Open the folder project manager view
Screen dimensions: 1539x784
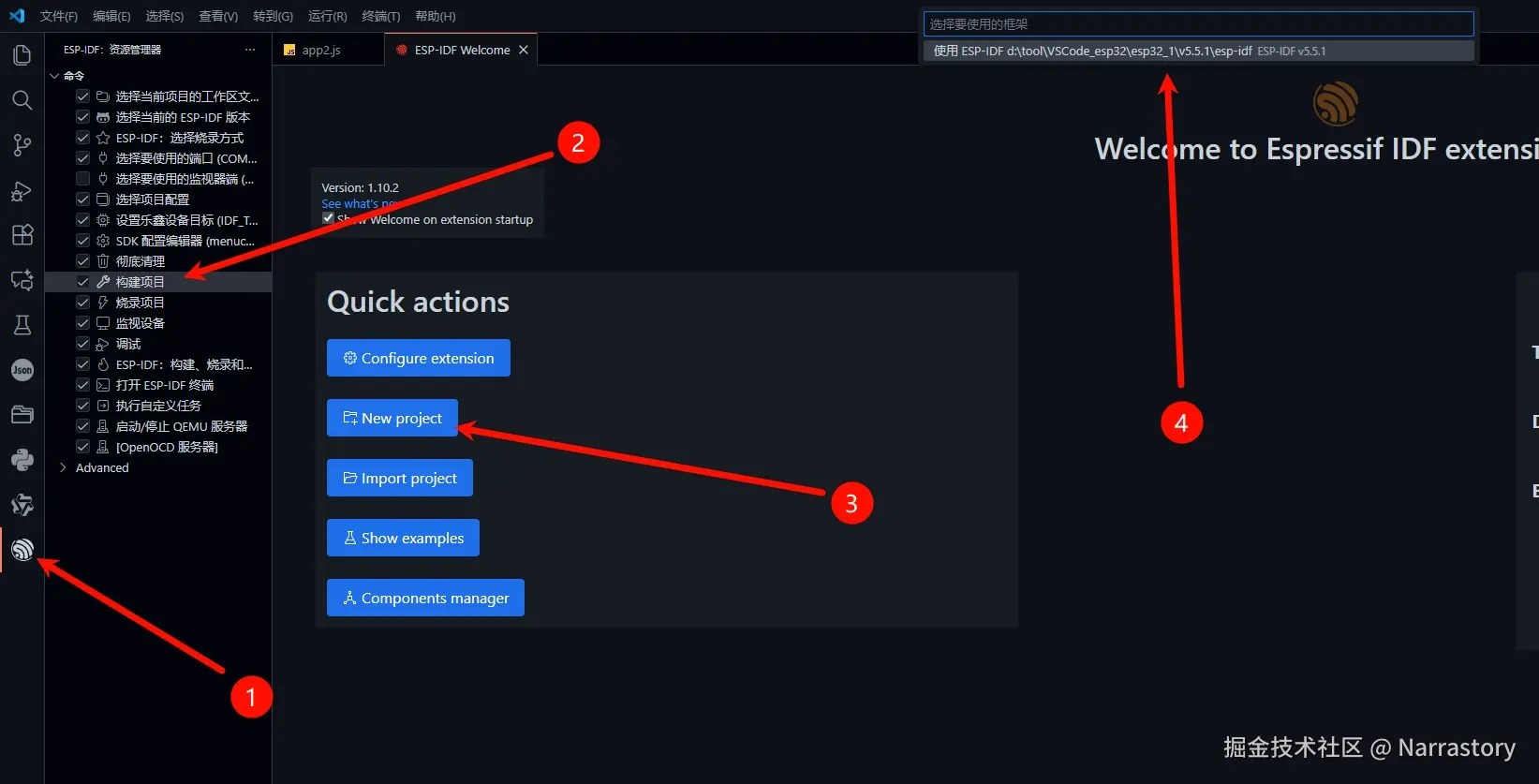tap(22, 415)
